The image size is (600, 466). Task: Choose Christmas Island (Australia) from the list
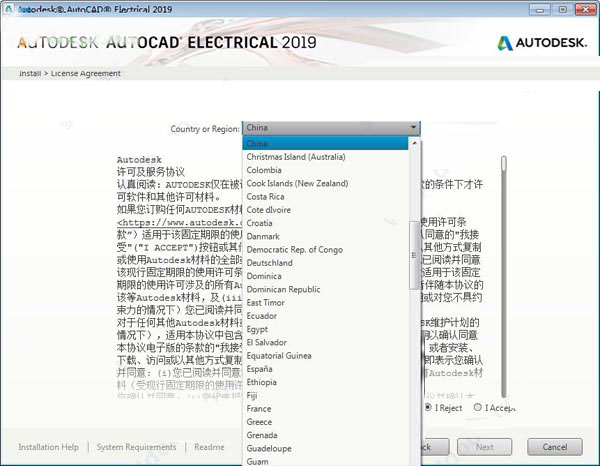[x=326, y=157]
